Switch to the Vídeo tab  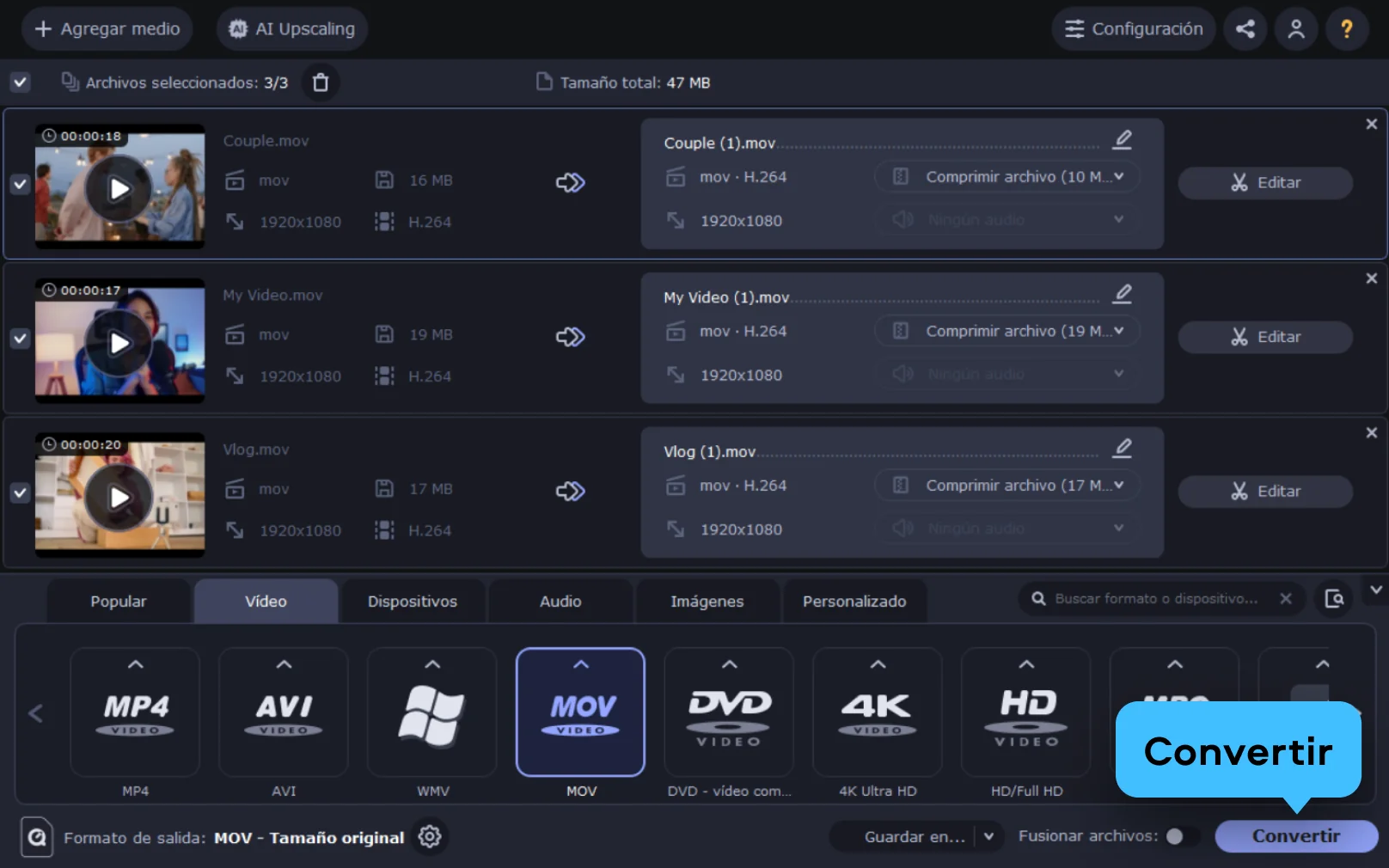pyautogui.click(x=266, y=602)
